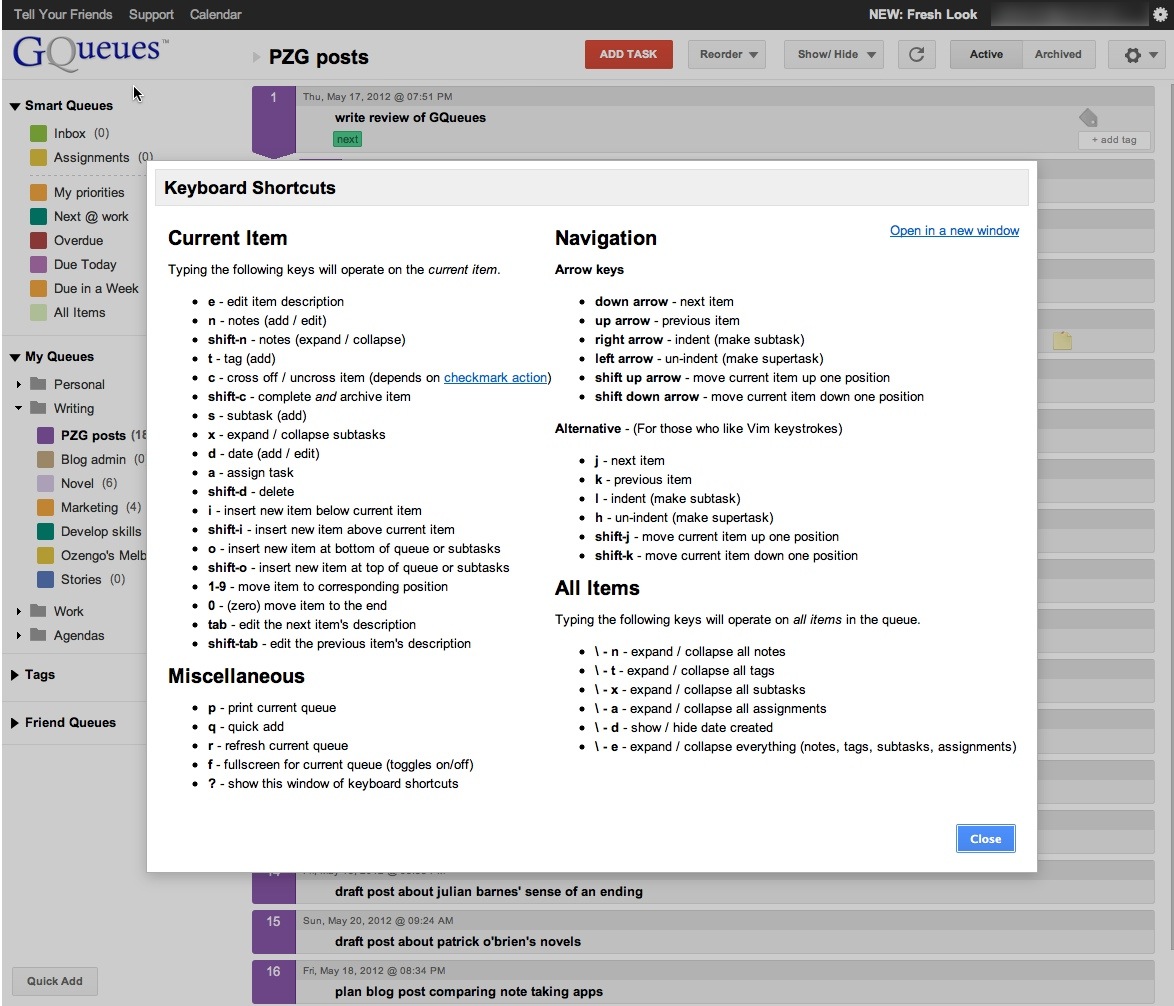Click Support in the top bar
The width and height of the screenshot is (1174, 1006).
(151, 14)
